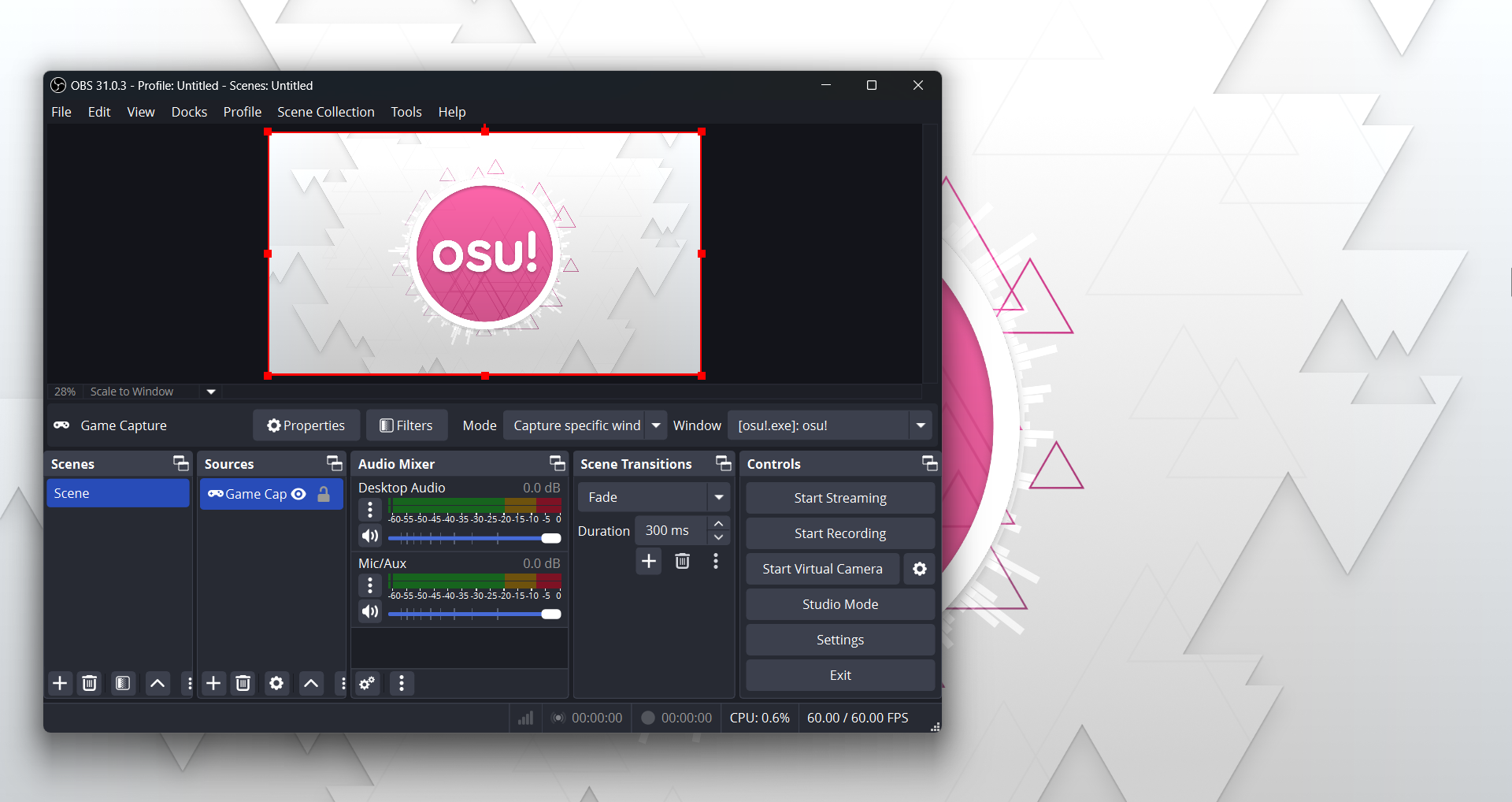Add a configurable scene transition

(x=649, y=561)
